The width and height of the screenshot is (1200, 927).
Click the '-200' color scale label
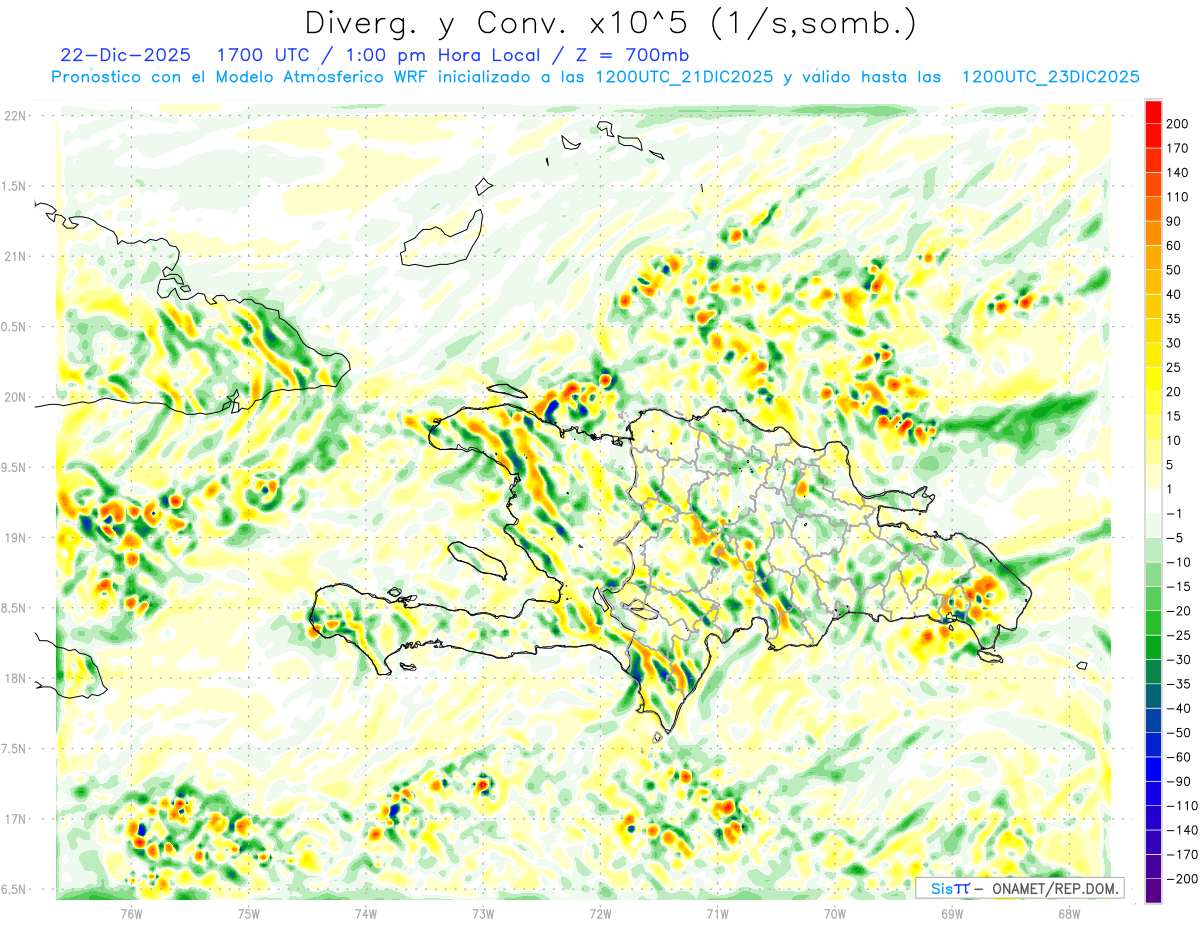[1181, 878]
